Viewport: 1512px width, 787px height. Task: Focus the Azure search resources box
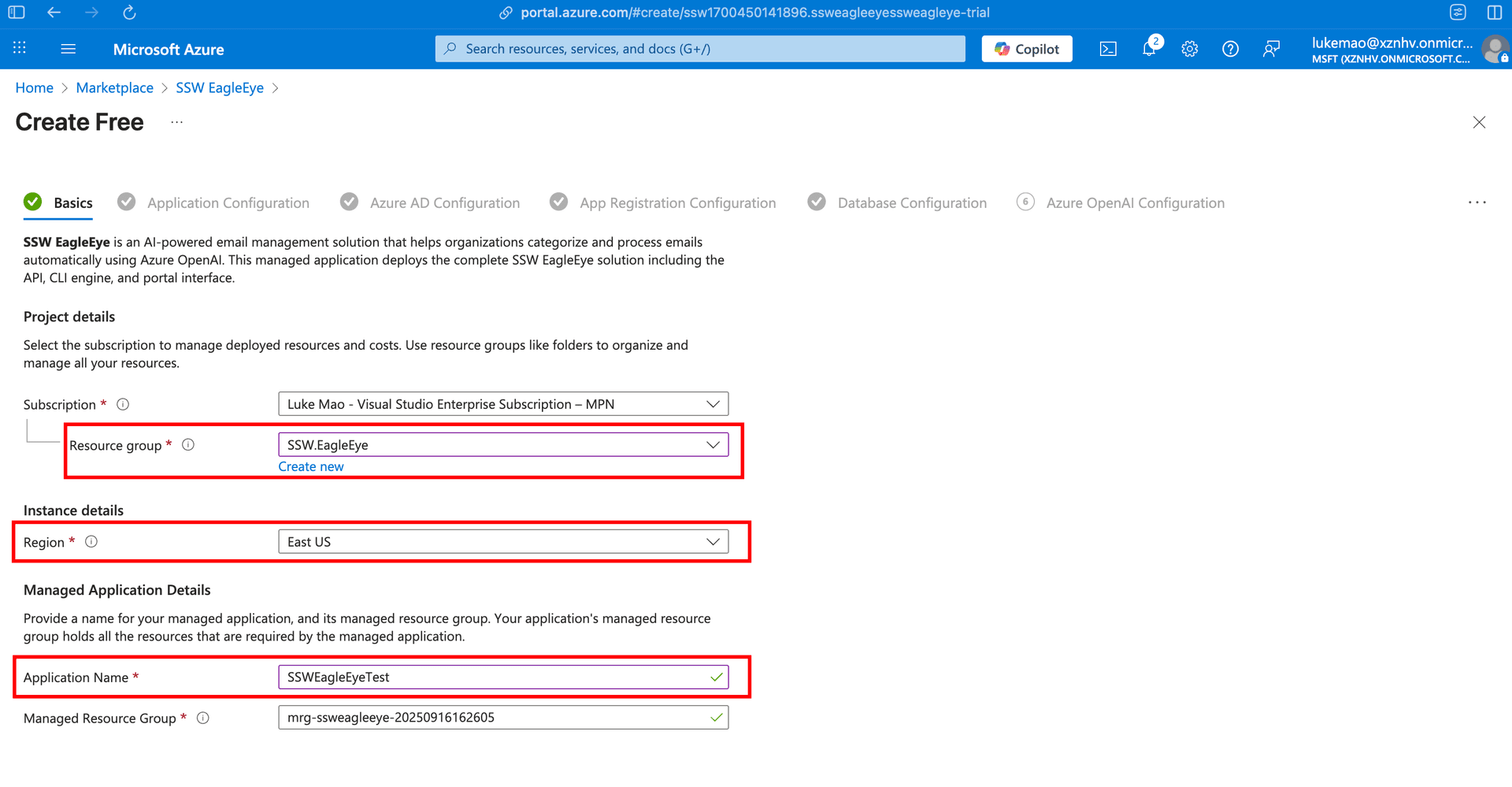pyautogui.click(x=699, y=49)
